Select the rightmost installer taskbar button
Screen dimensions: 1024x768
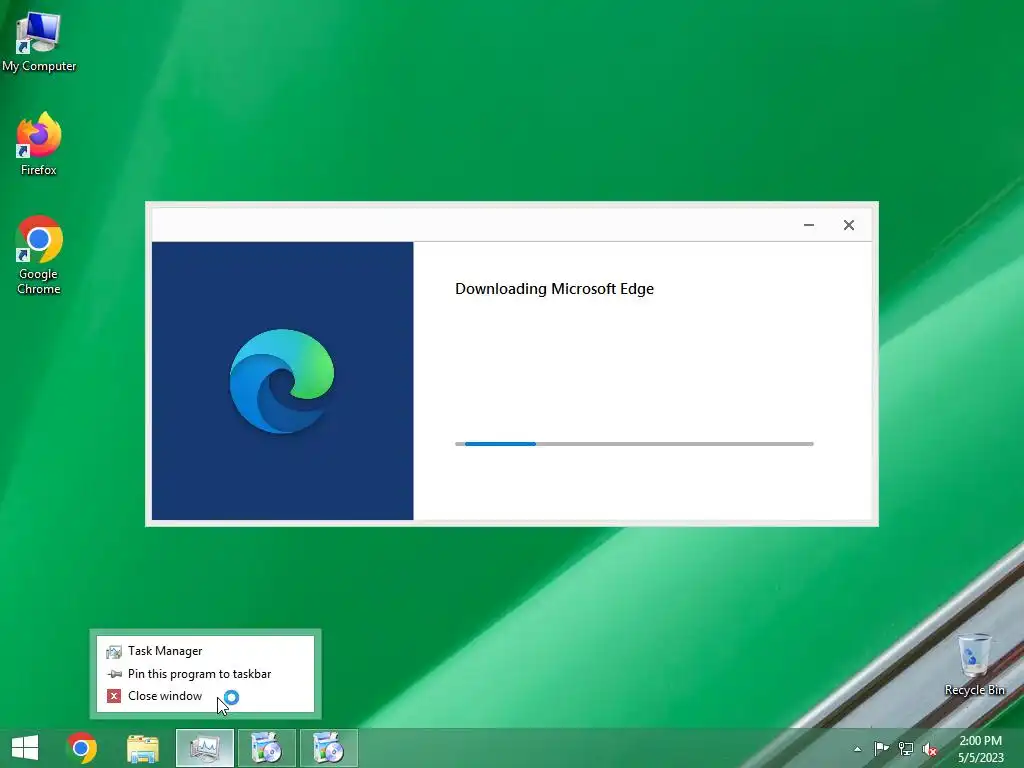point(328,748)
